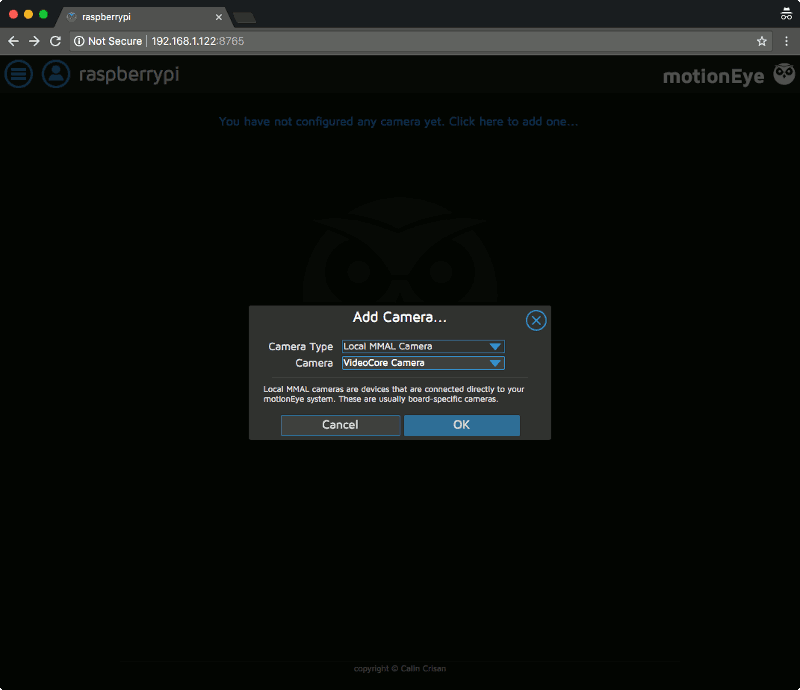Click the Not Secure badge in address bar
This screenshot has height=690, width=800.
coord(107,41)
